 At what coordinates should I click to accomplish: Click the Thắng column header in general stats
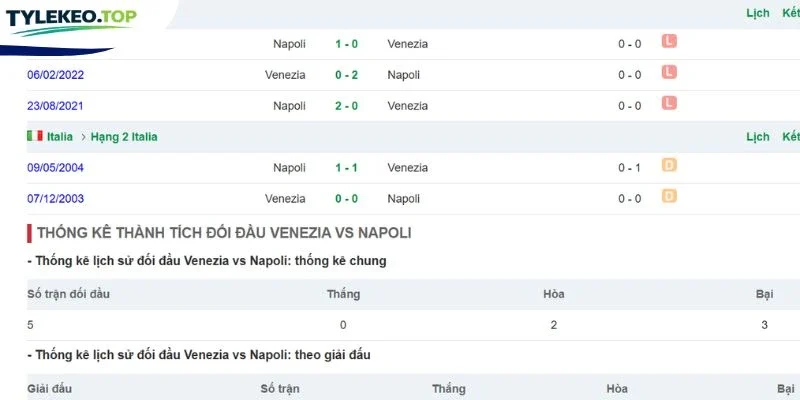(x=343, y=294)
